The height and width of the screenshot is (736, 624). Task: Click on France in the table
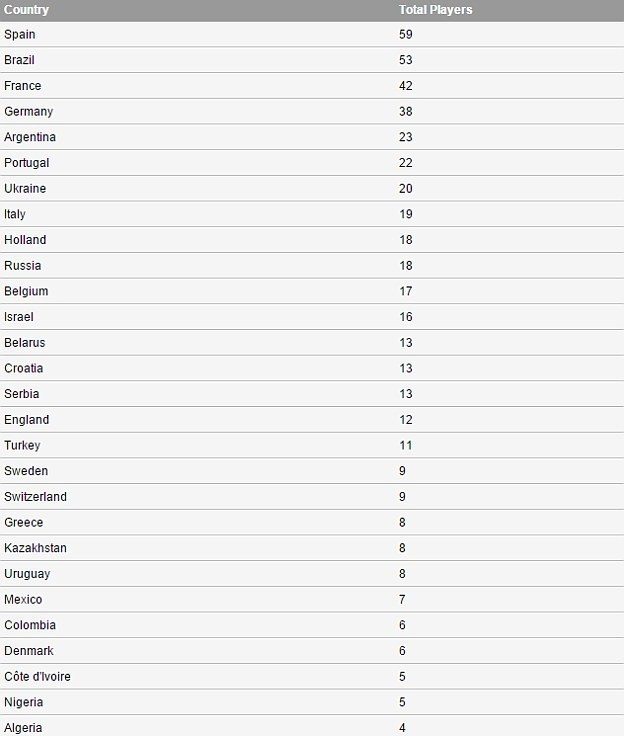coord(23,86)
